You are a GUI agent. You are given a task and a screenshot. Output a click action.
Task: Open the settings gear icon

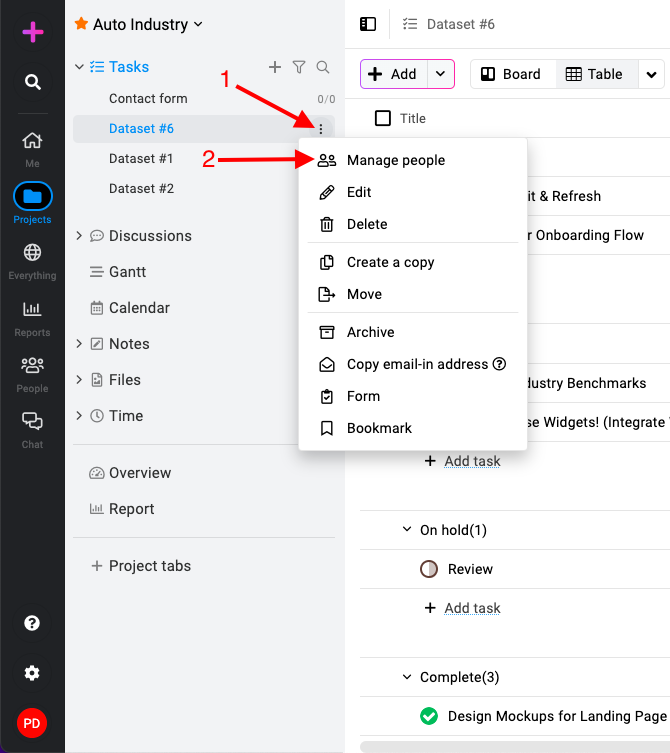coord(32,673)
